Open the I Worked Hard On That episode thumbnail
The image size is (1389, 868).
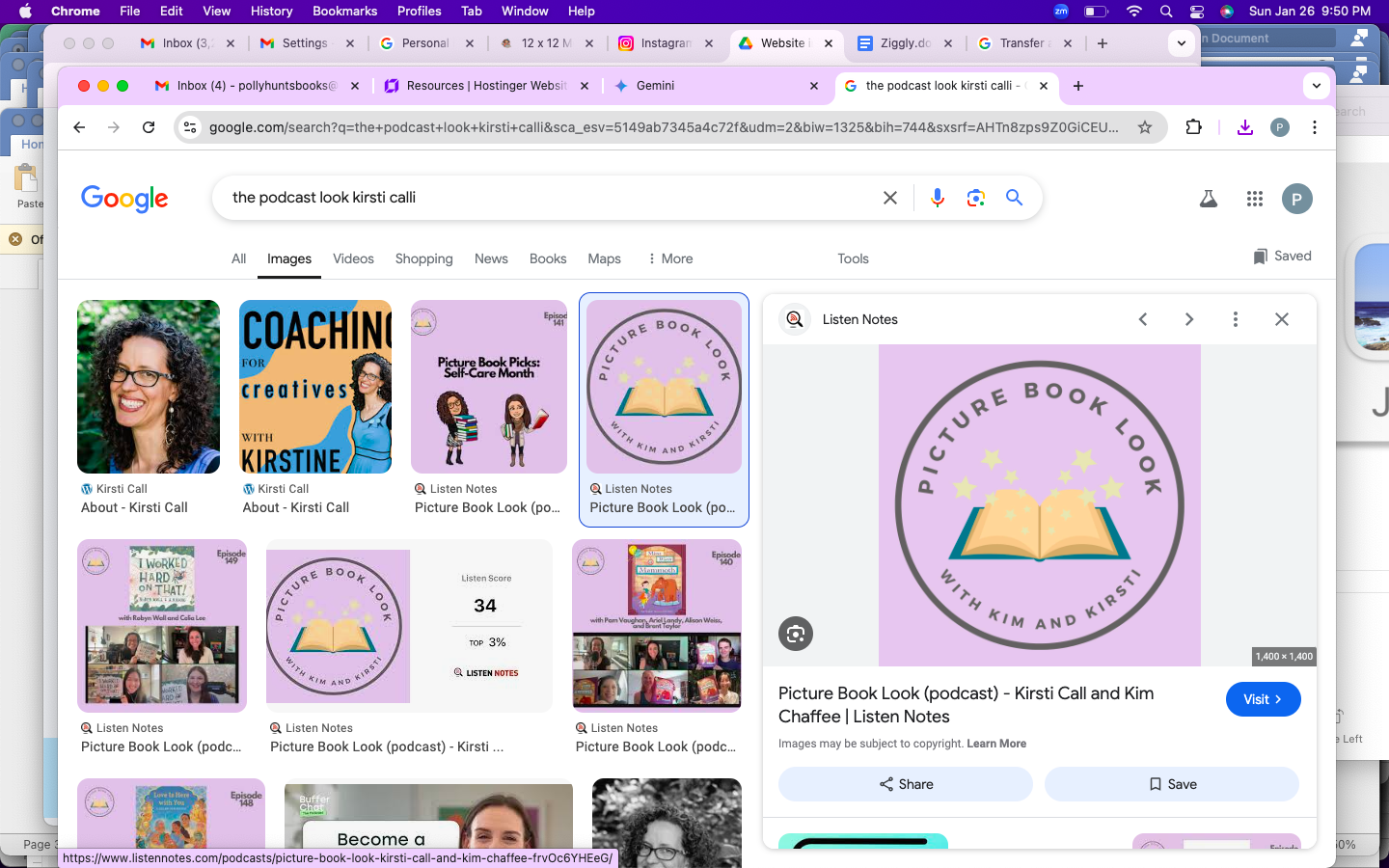coord(162,626)
